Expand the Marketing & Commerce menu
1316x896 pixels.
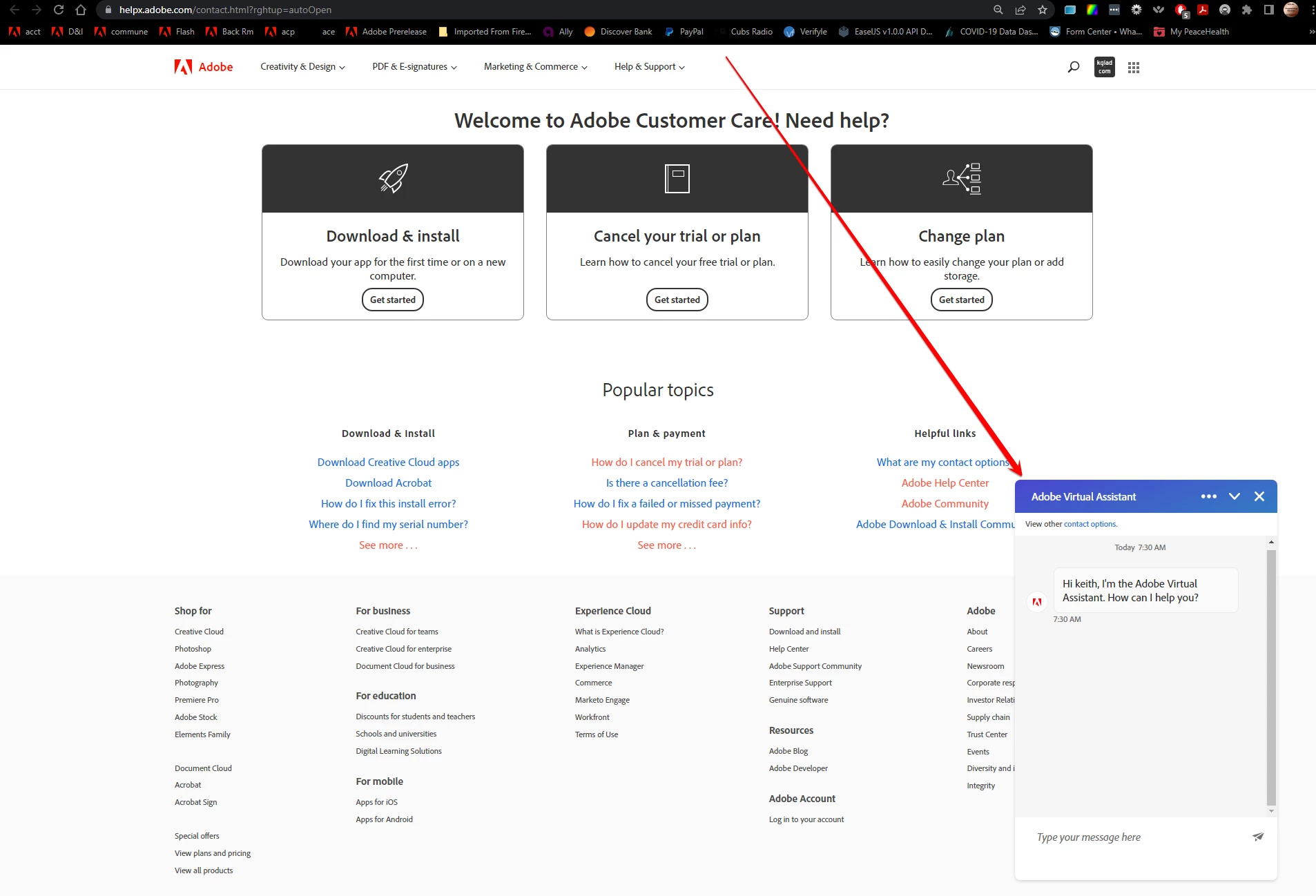click(536, 67)
